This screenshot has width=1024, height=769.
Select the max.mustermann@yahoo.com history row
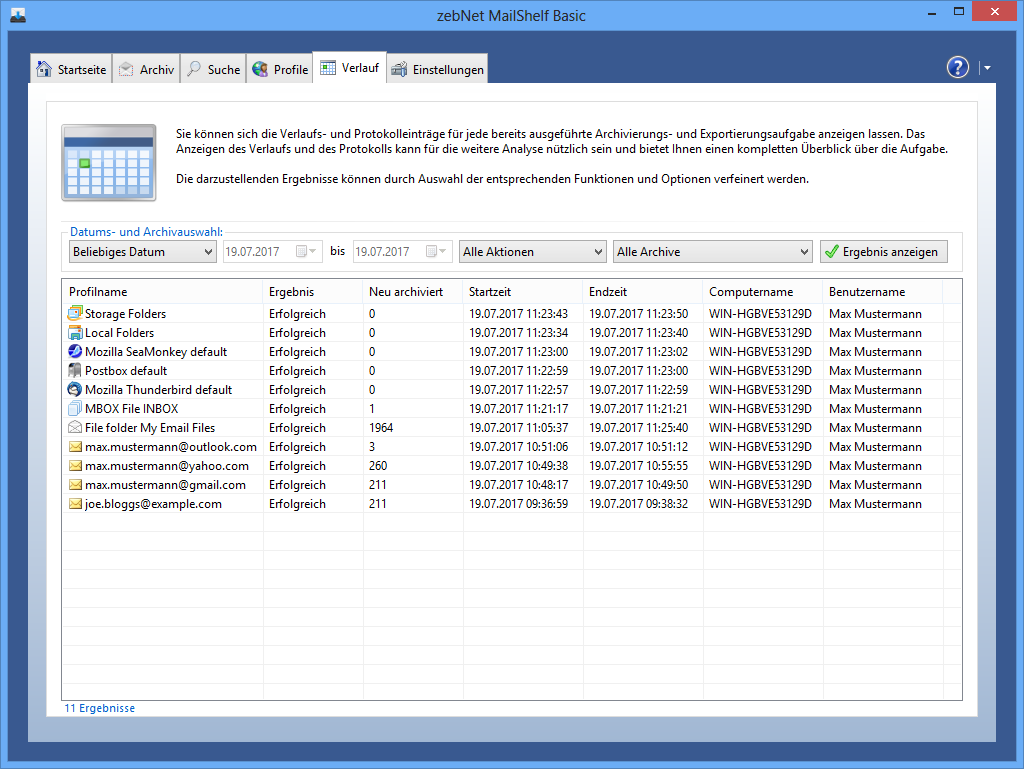pos(167,466)
